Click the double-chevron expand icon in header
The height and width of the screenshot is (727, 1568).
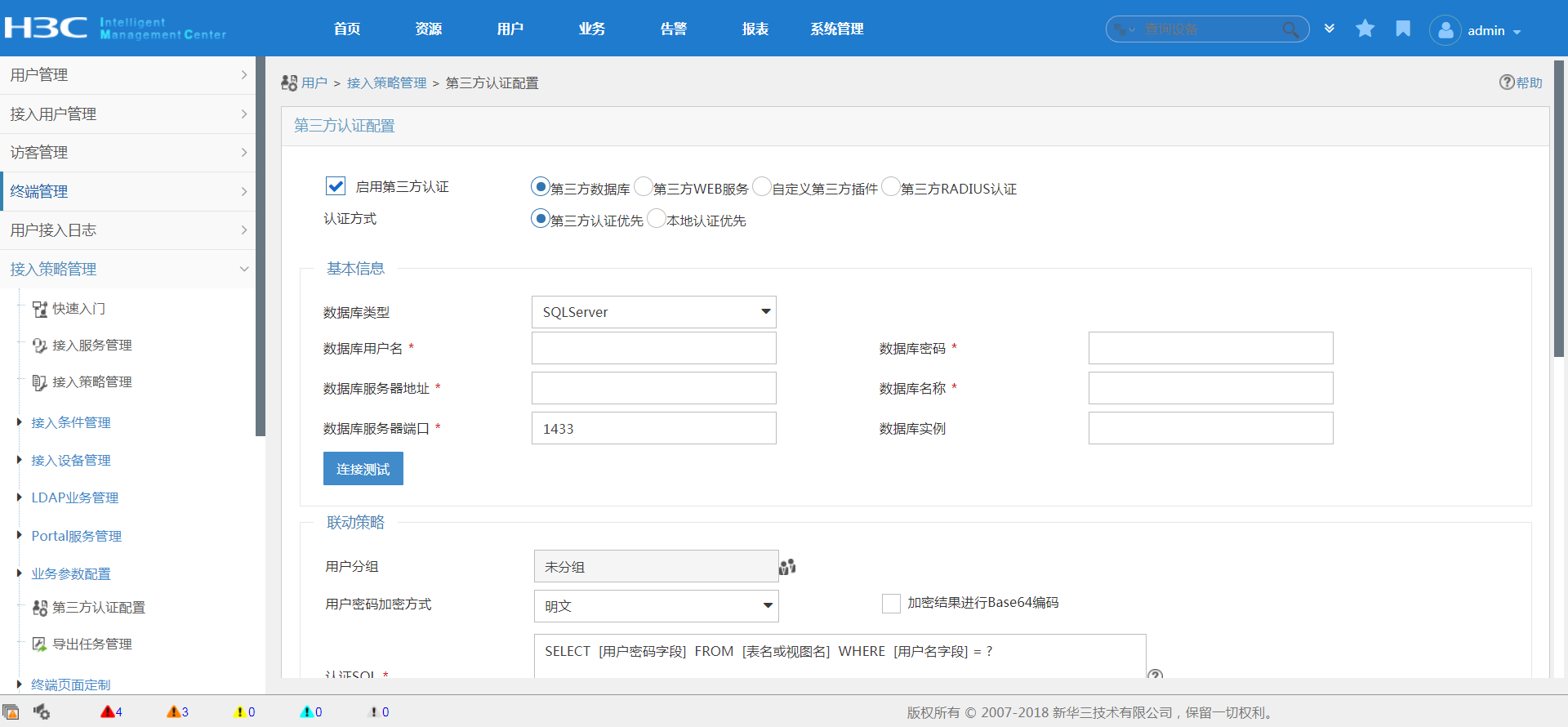[1330, 29]
